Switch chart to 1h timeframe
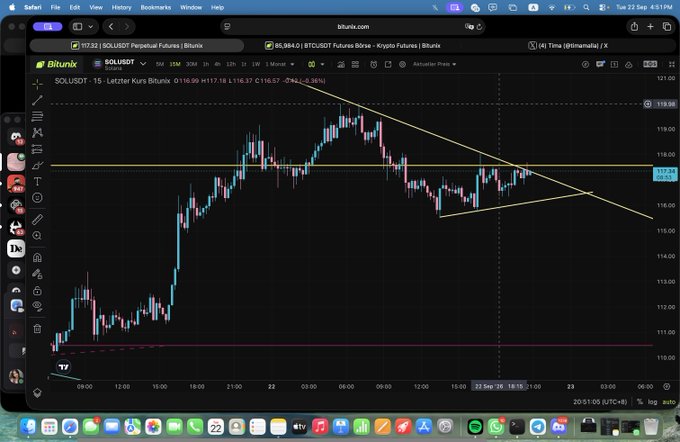The height and width of the screenshot is (442, 680). pos(206,64)
